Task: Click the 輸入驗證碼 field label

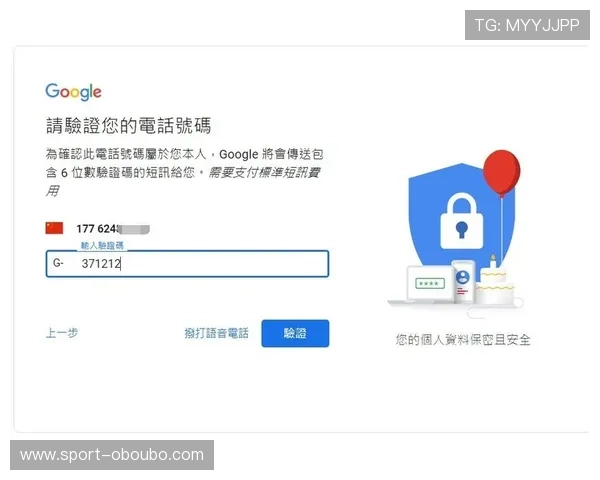Action: click(102, 245)
